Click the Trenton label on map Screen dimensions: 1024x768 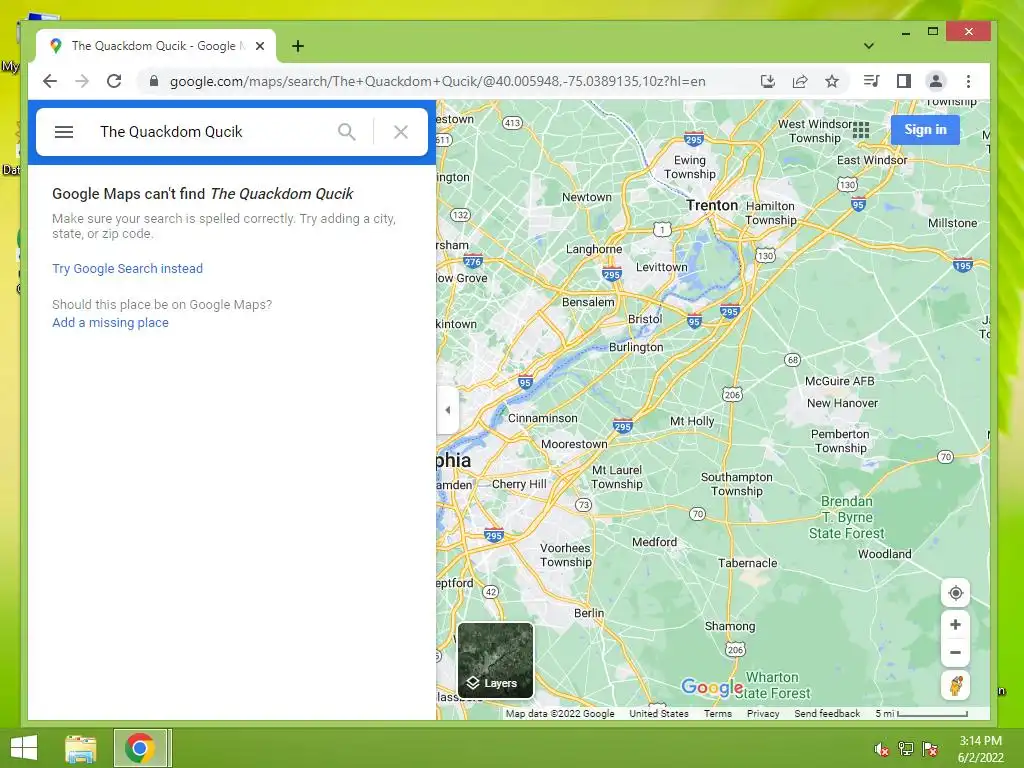(712, 205)
